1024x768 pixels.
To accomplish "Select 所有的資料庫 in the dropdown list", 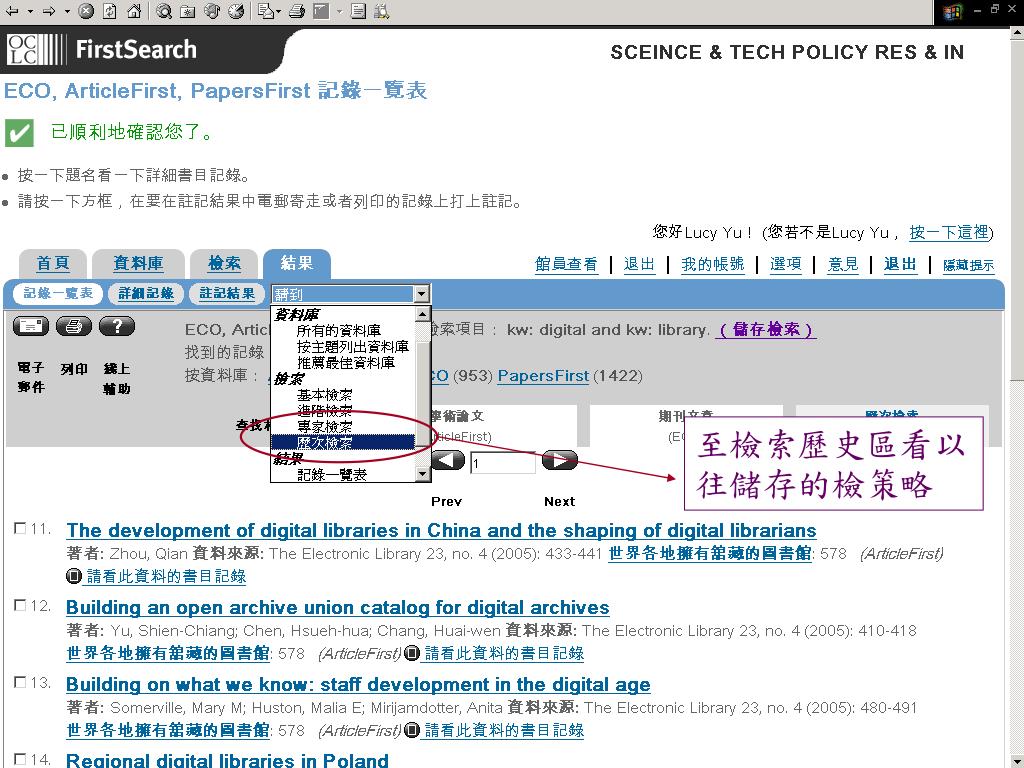I will tap(338, 331).
